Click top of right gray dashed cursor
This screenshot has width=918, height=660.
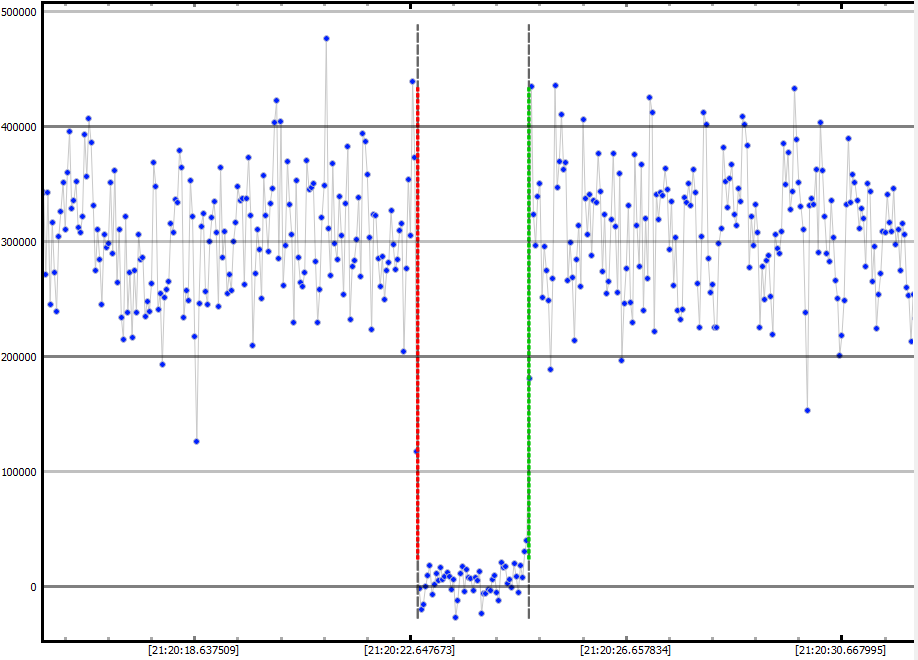(x=529, y=28)
